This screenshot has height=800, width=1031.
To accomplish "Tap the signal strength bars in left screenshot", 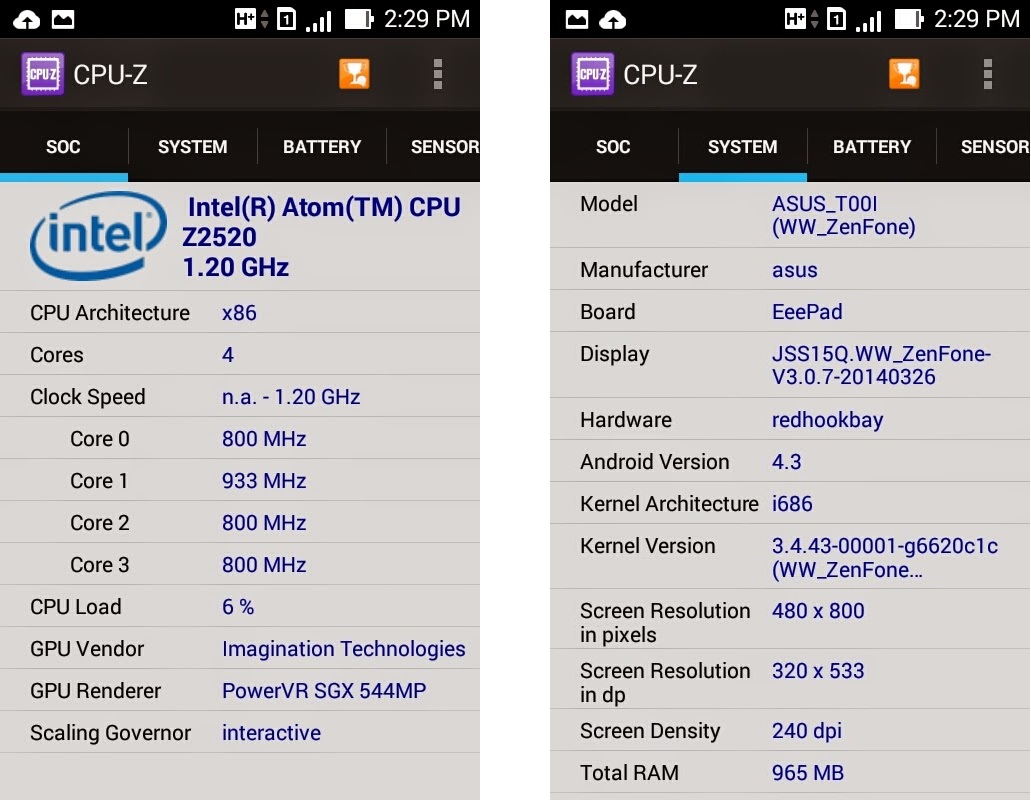I will tap(319, 20).
